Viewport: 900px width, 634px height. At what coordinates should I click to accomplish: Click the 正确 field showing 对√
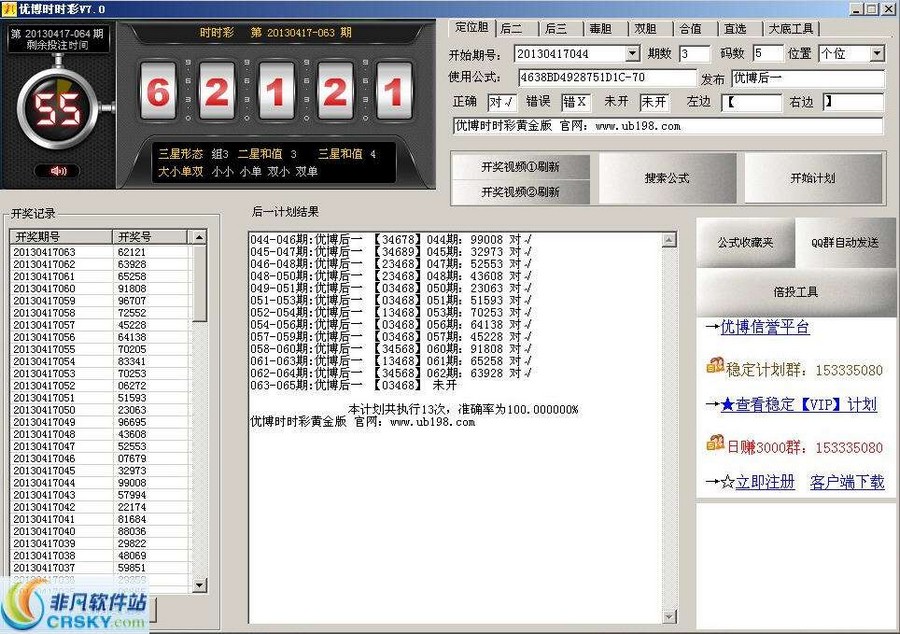(x=501, y=103)
